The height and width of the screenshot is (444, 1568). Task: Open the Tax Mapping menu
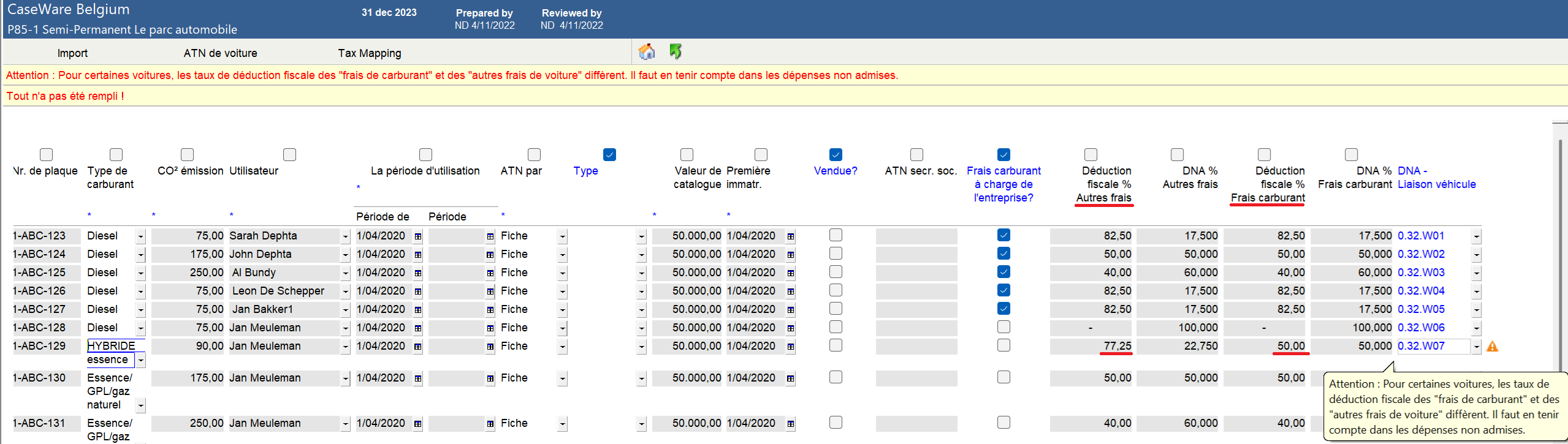click(x=369, y=53)
